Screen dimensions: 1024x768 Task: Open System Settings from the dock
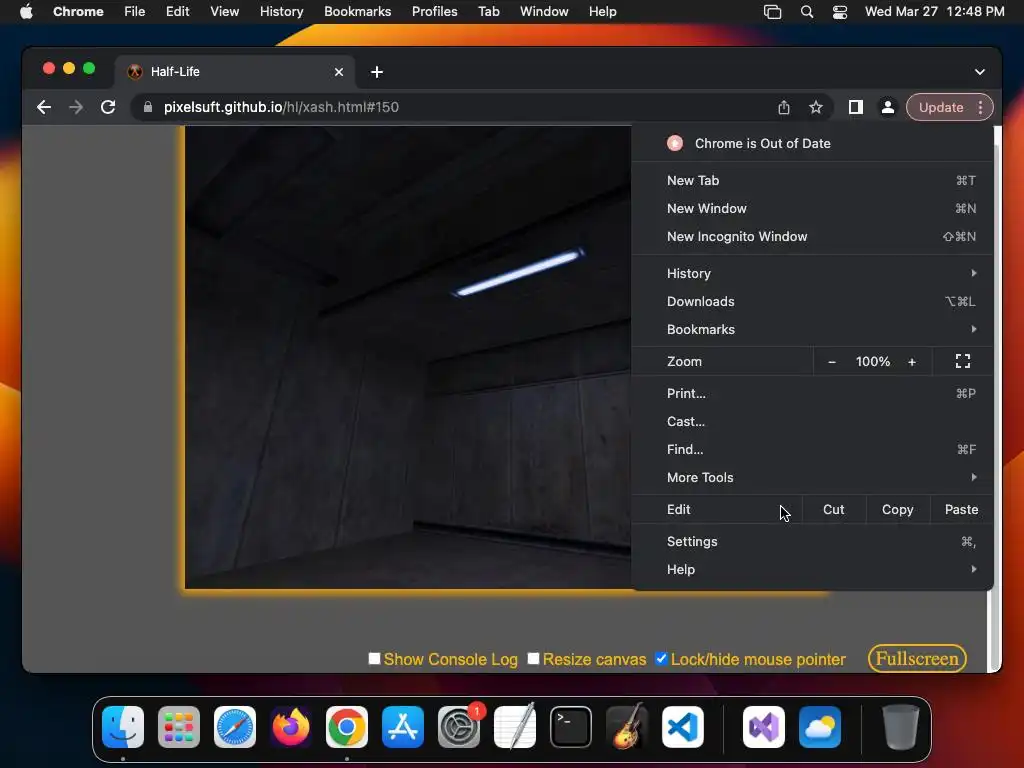click(459, 727)
